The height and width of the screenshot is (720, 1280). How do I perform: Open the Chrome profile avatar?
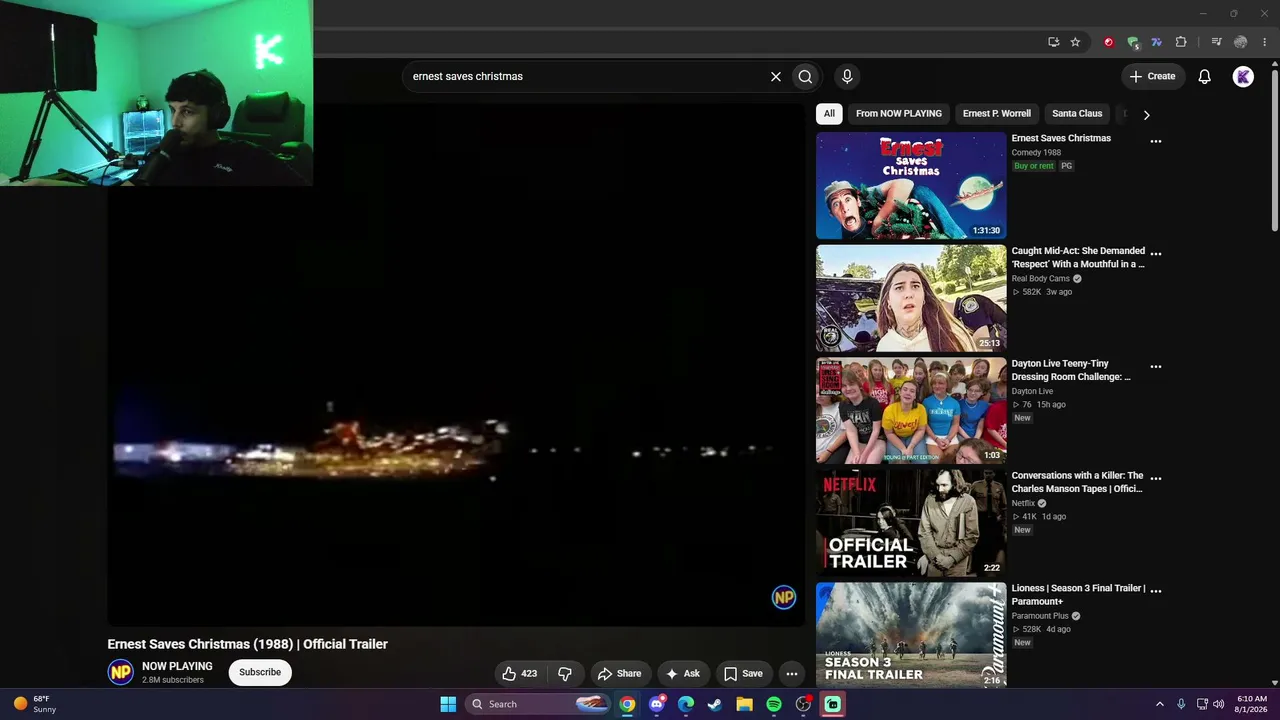(1240, 42)
